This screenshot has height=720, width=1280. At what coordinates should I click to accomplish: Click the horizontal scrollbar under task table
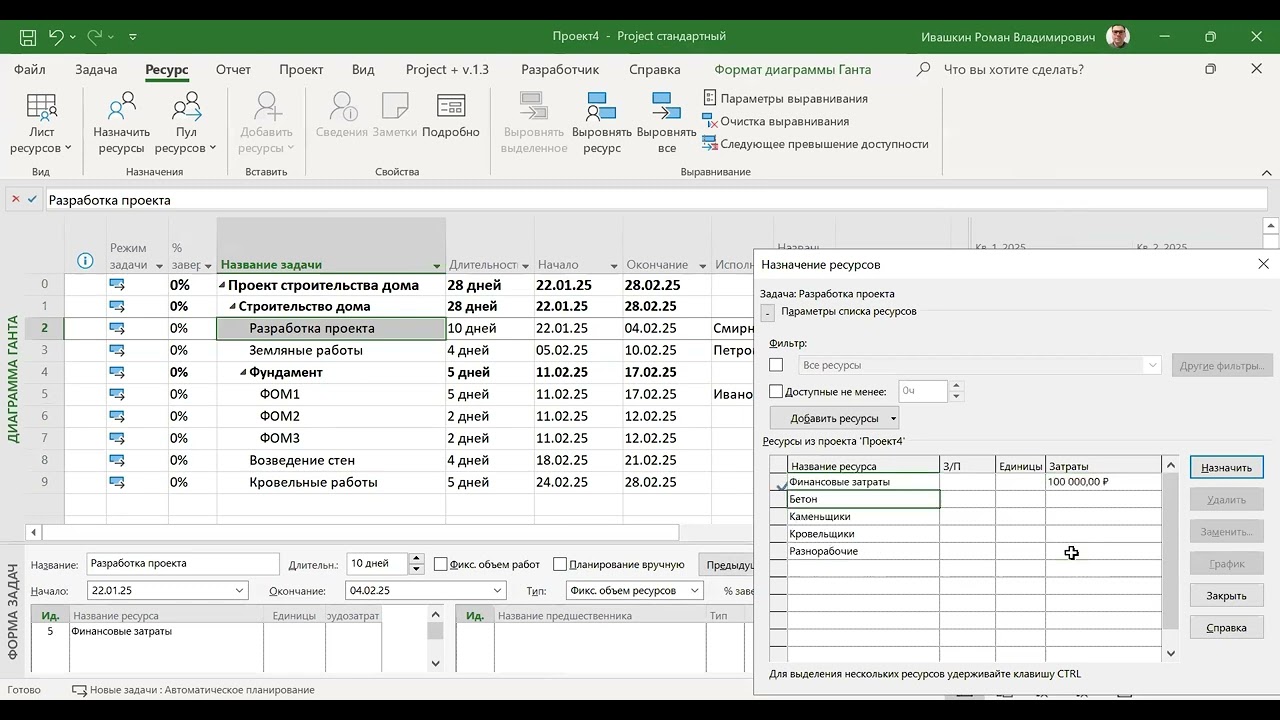(360, 533)
